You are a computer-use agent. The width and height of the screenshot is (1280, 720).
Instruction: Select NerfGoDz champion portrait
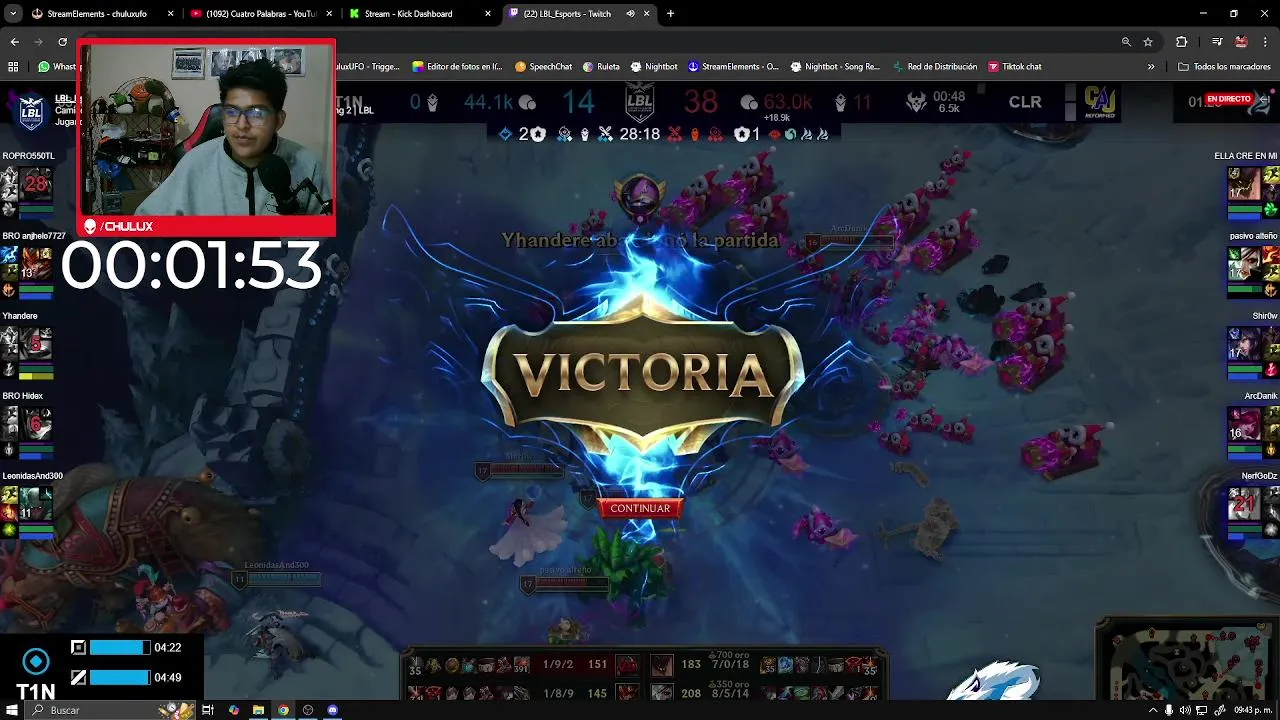pos(1244,503)
